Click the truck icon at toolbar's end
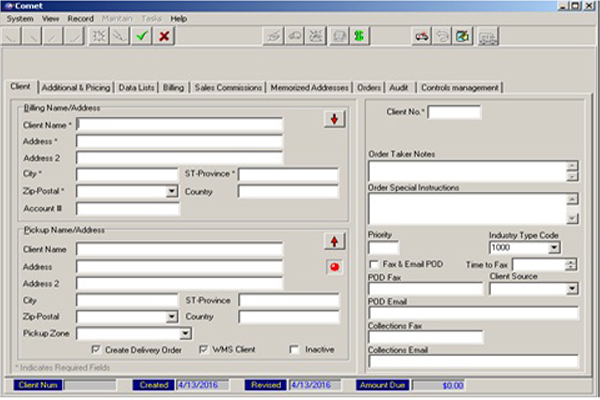The width and height of the screenshot is (600, 400). click(488, 37)
